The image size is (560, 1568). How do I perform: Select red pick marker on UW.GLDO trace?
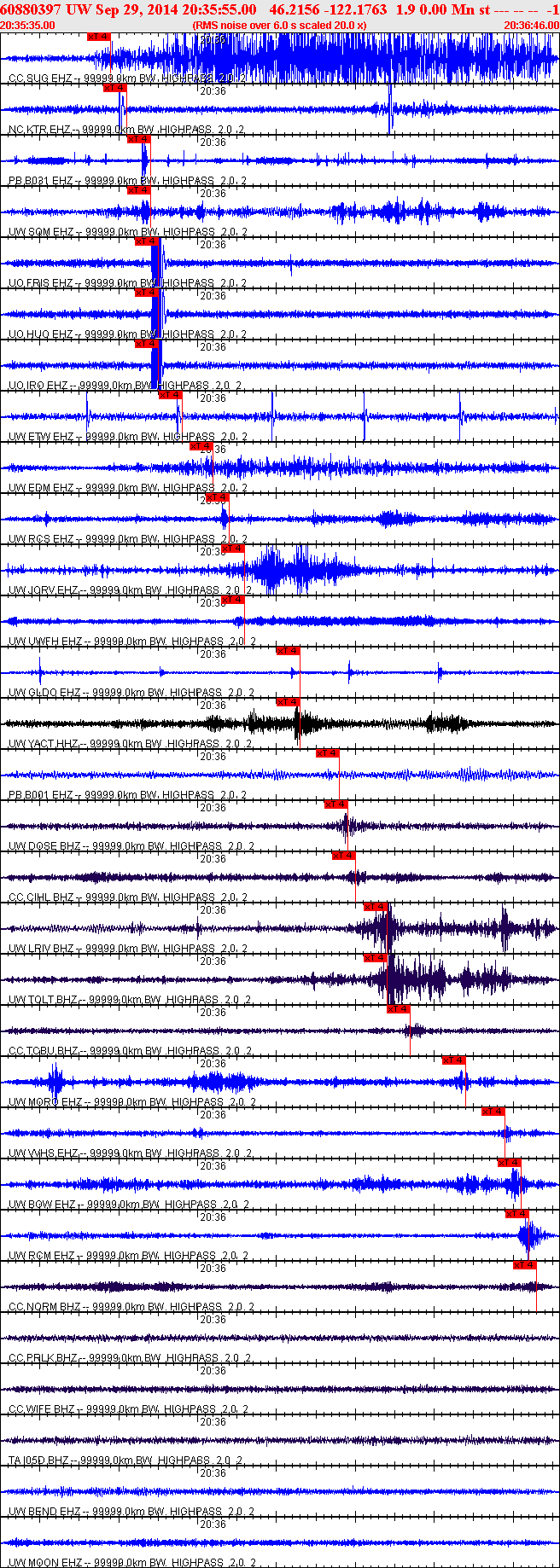click(x=288, y=651)
